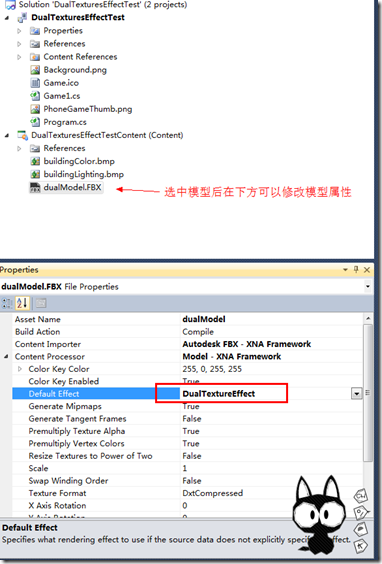Select buildingLighting.bmp in the Content project

83,174
